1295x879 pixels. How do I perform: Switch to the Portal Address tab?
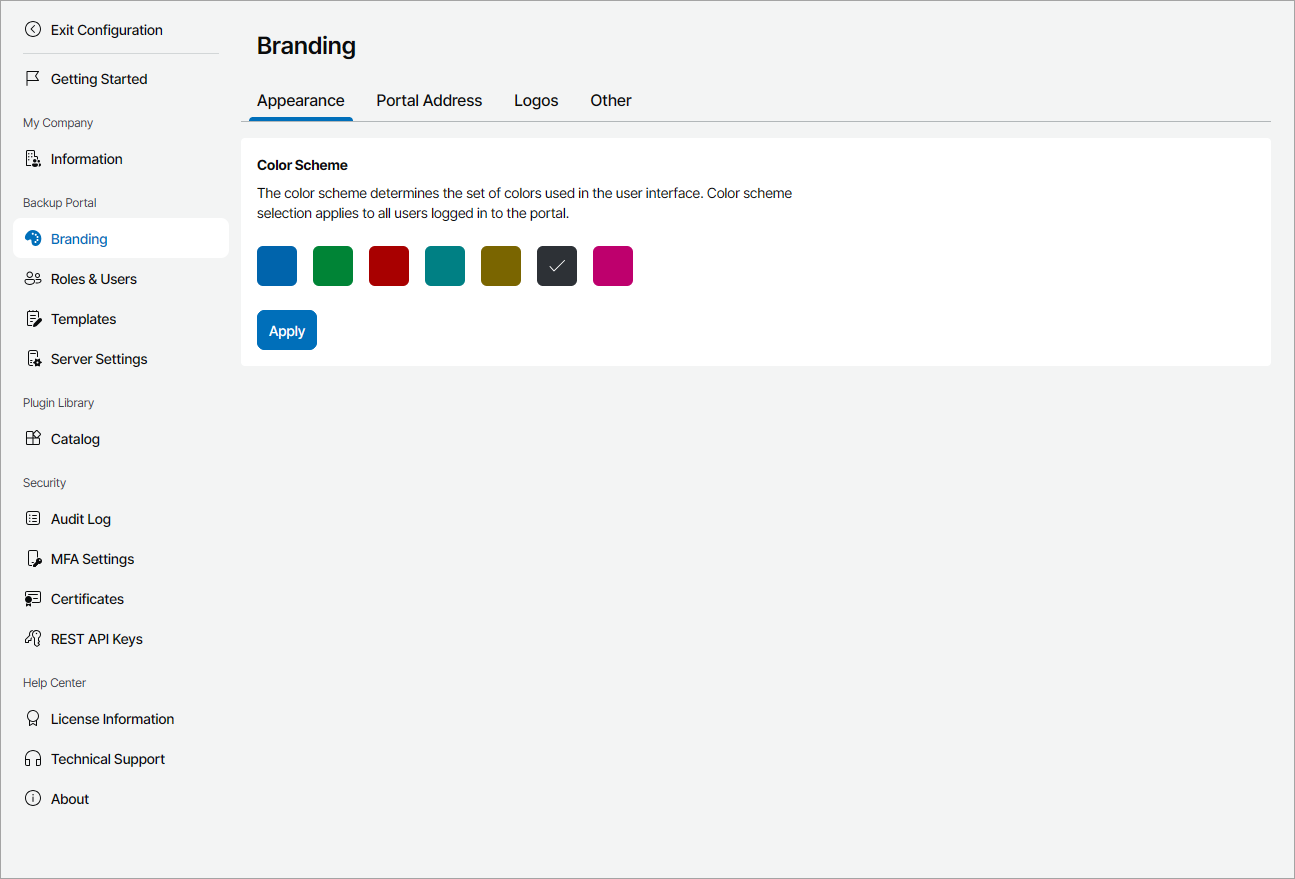click(x=429, y=100)
